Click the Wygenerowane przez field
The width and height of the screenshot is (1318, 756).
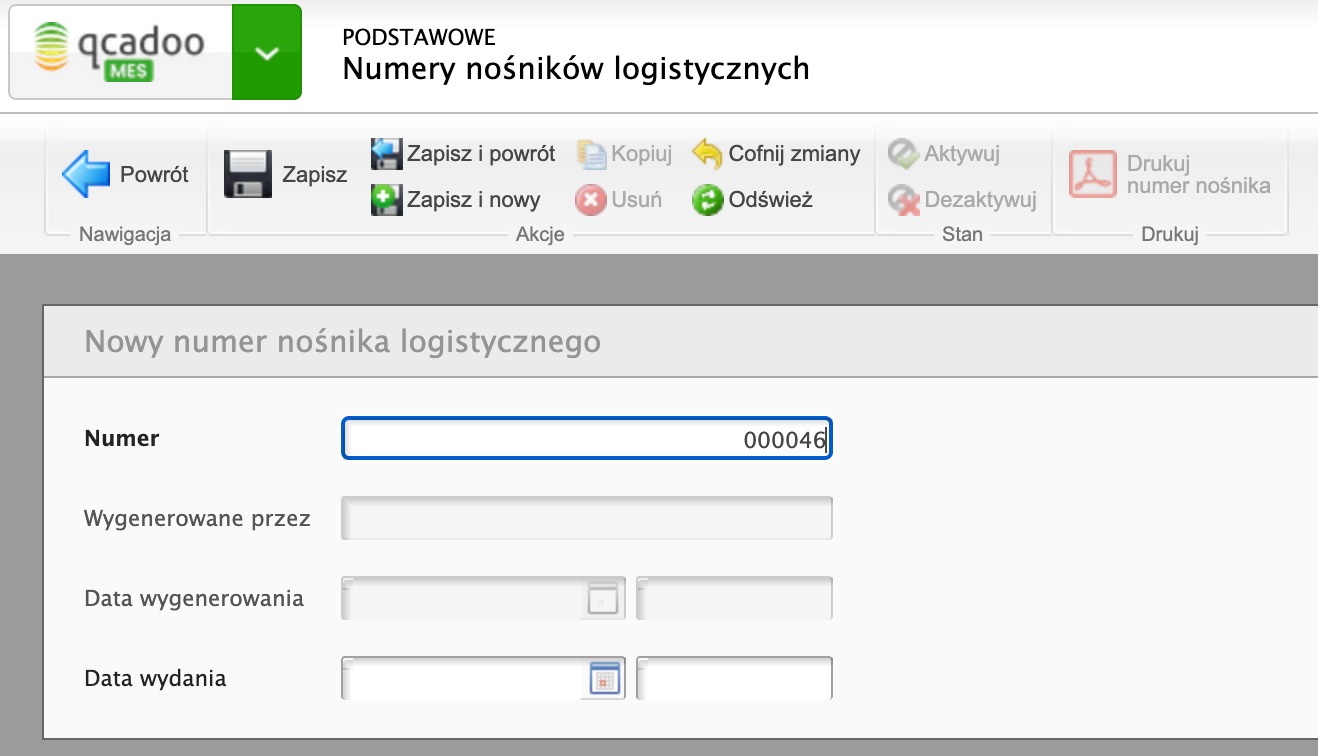click(x=587, y=518)
